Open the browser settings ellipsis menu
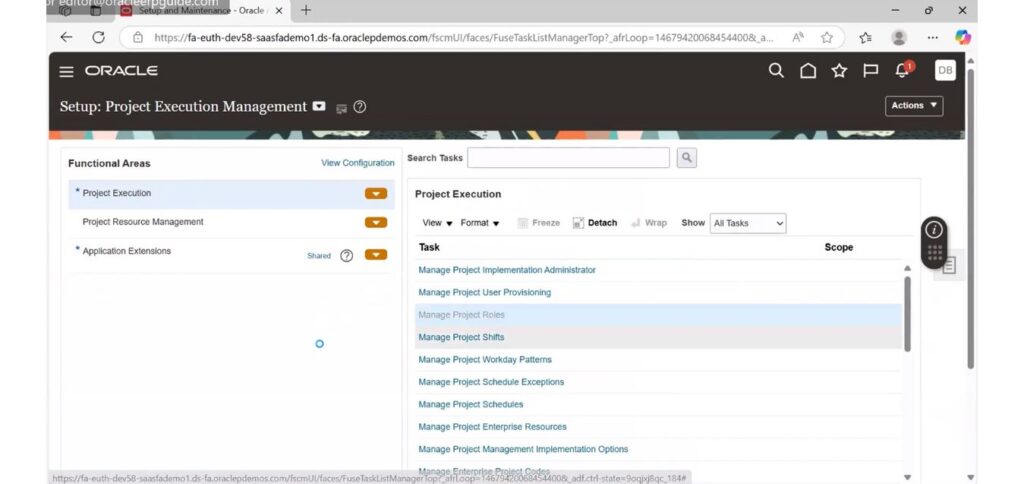Image resolution: width=1024 pixels, height=484 pixels. click(933, 37)
